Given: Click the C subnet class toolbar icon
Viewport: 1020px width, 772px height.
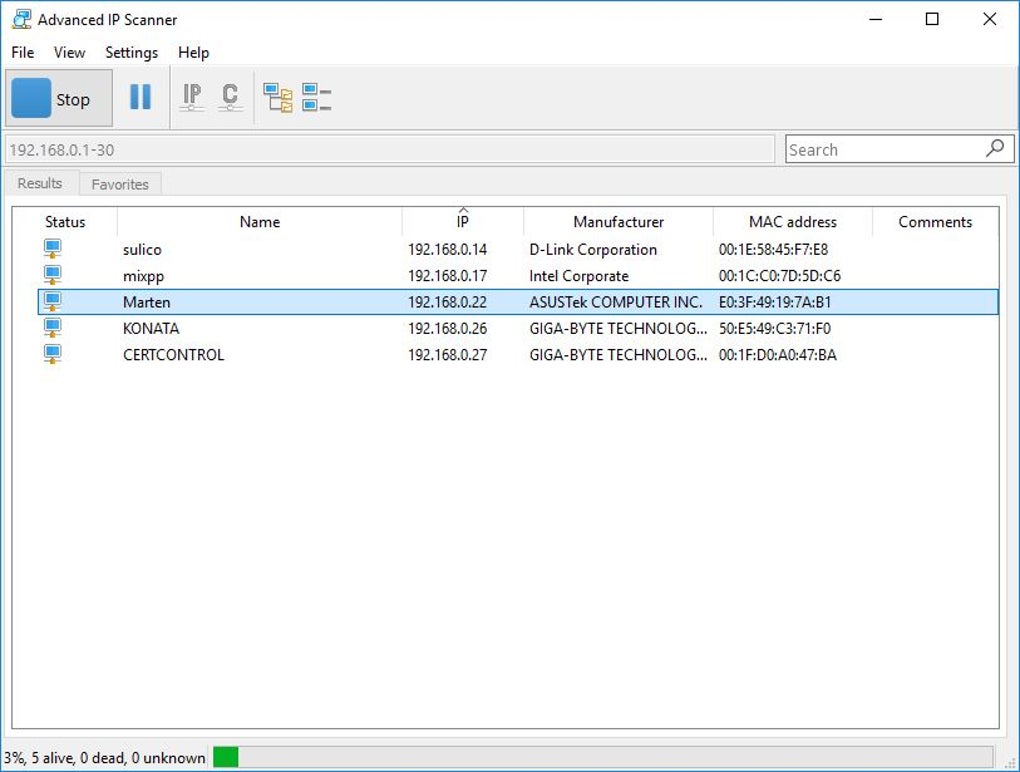Looking at the screenshot, I should (230, 97).
